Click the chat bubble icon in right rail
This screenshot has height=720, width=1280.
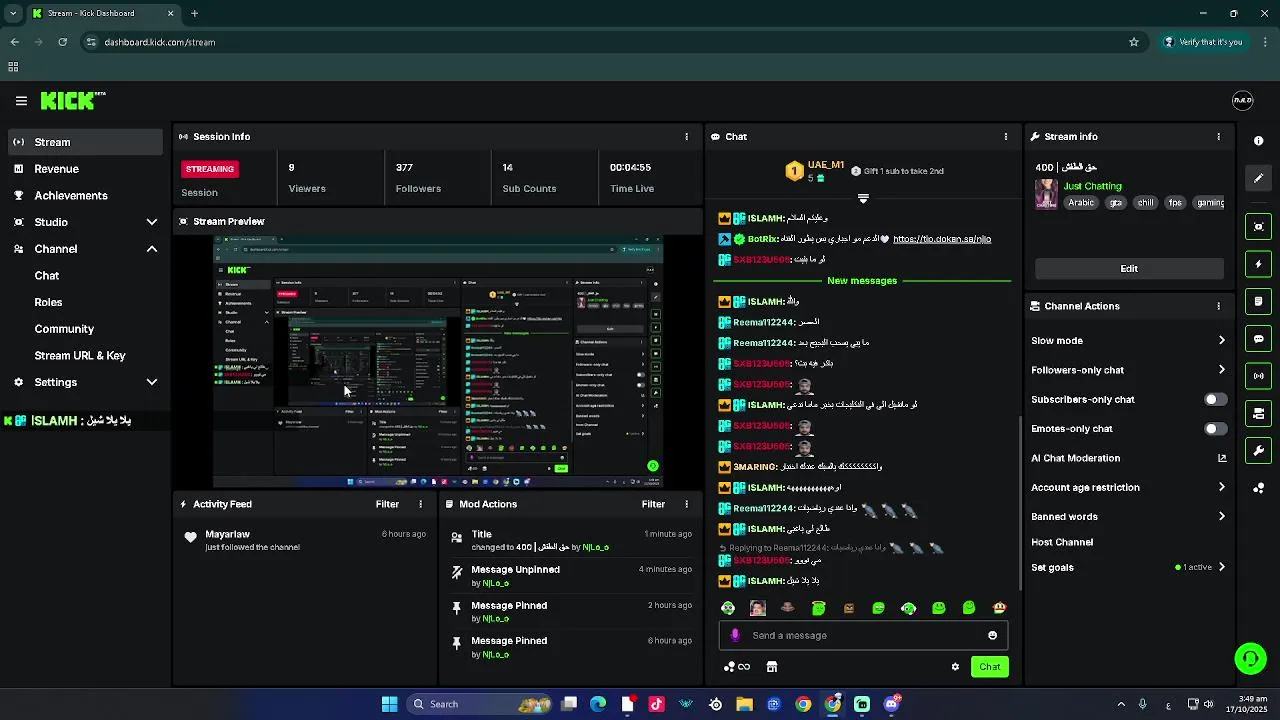tap(1259, 339)
